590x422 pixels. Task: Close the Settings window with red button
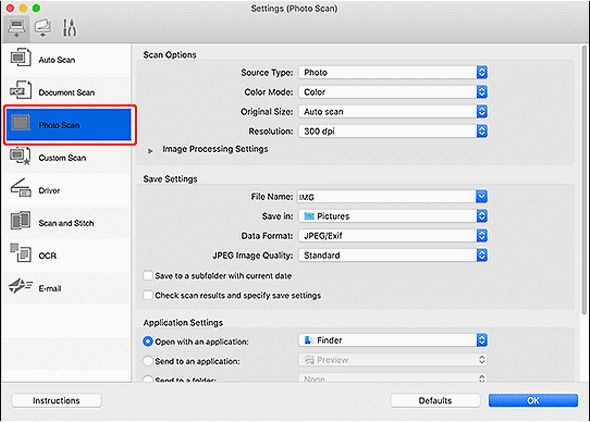[10, 8]
